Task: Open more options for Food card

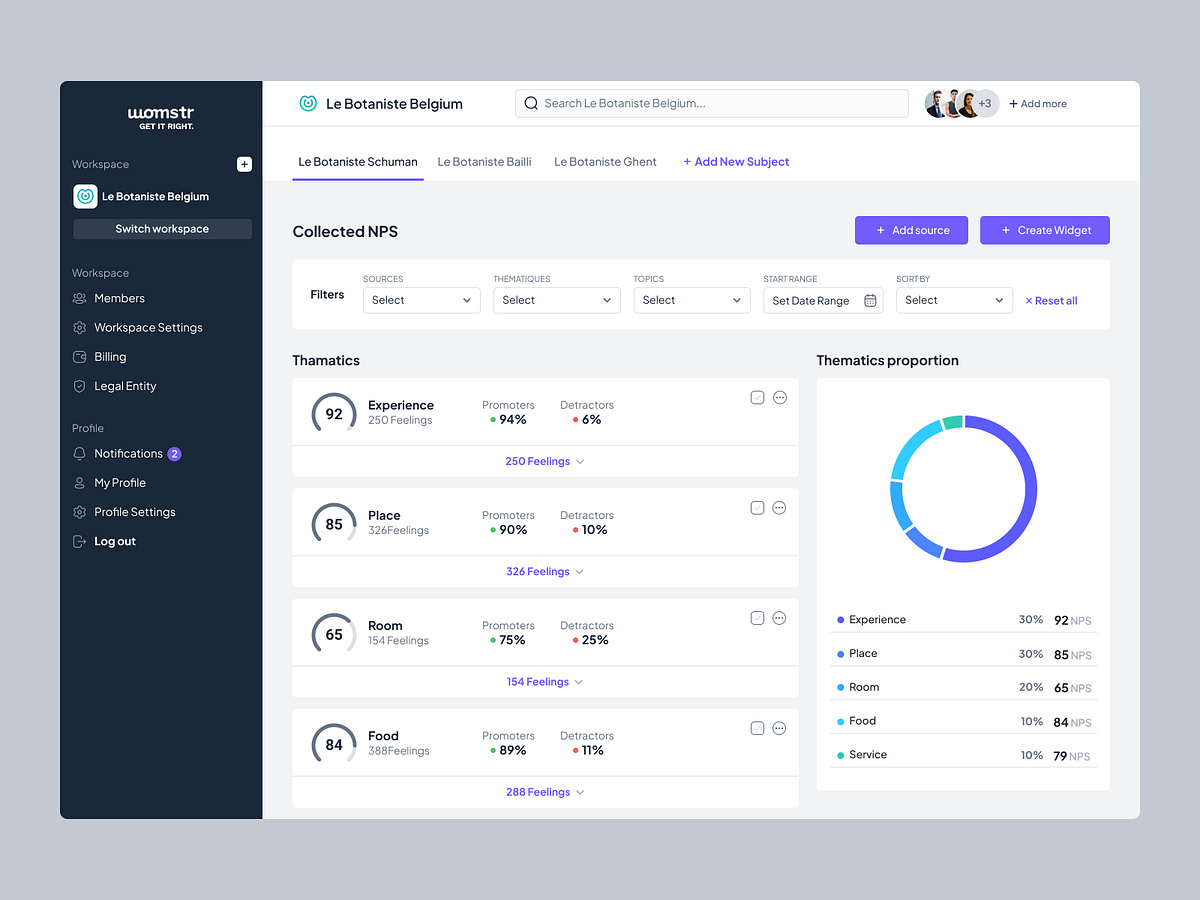Action: click(x=779, y=728)
